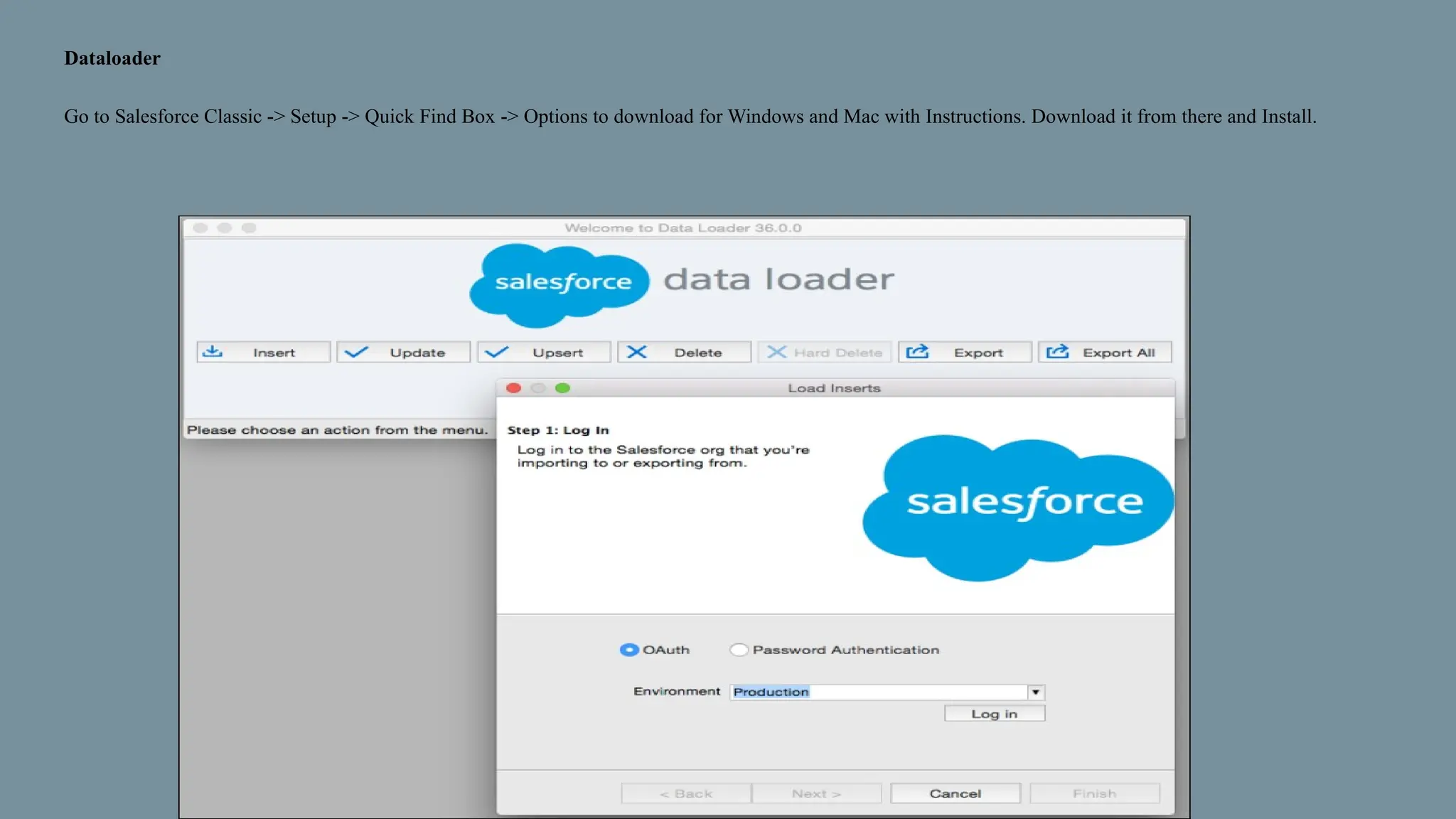This screenshot has height=819, width=1456.
Task: Click the Update button
Action: click(403, 352)
